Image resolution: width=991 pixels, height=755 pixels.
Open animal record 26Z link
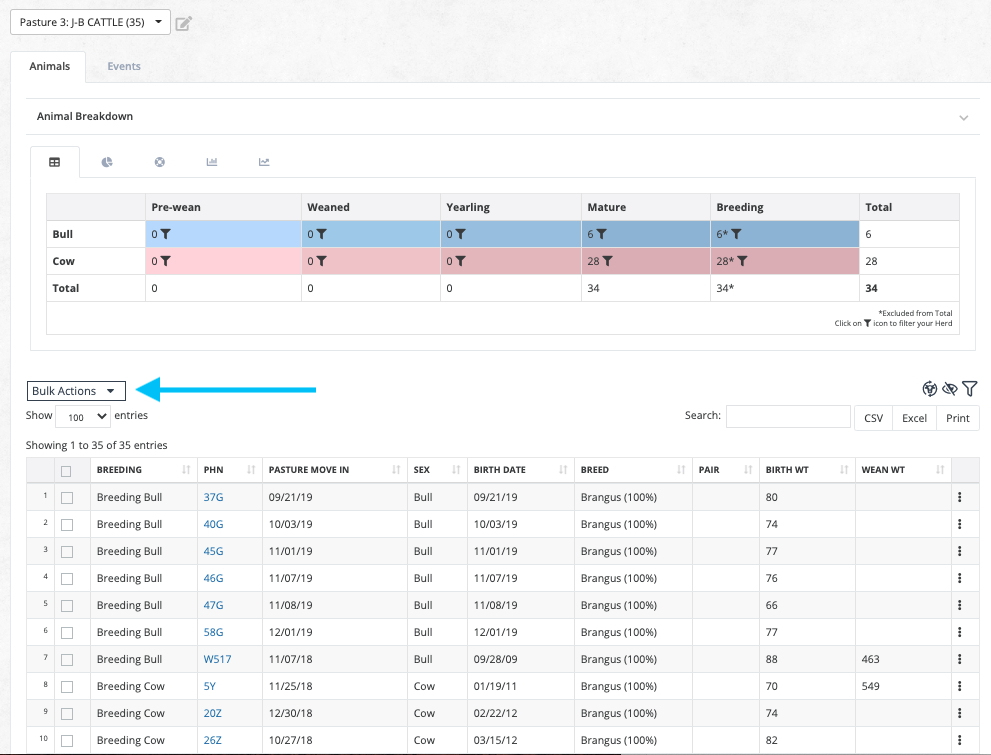click(212, 740)
